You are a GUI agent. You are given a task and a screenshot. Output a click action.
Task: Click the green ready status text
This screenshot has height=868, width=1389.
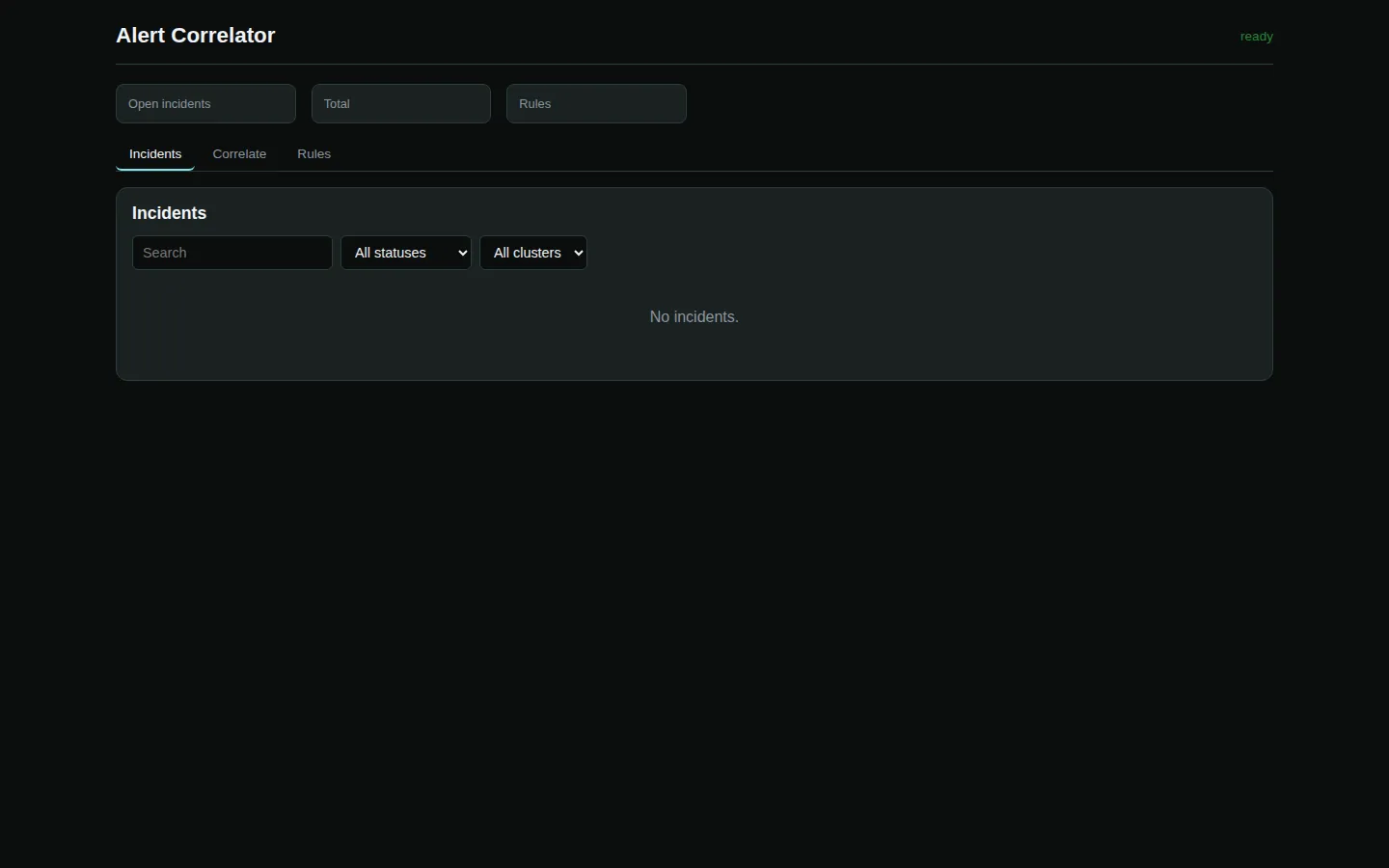click(1257, 37)
